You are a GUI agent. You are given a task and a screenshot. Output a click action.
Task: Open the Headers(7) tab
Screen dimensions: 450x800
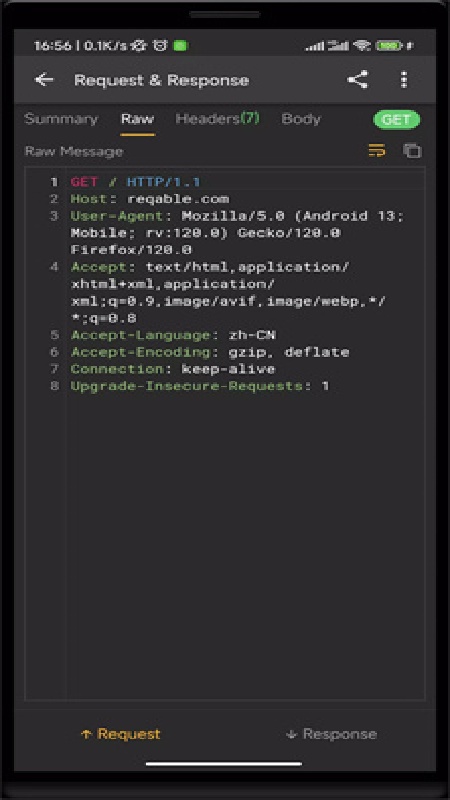[217, 119]
